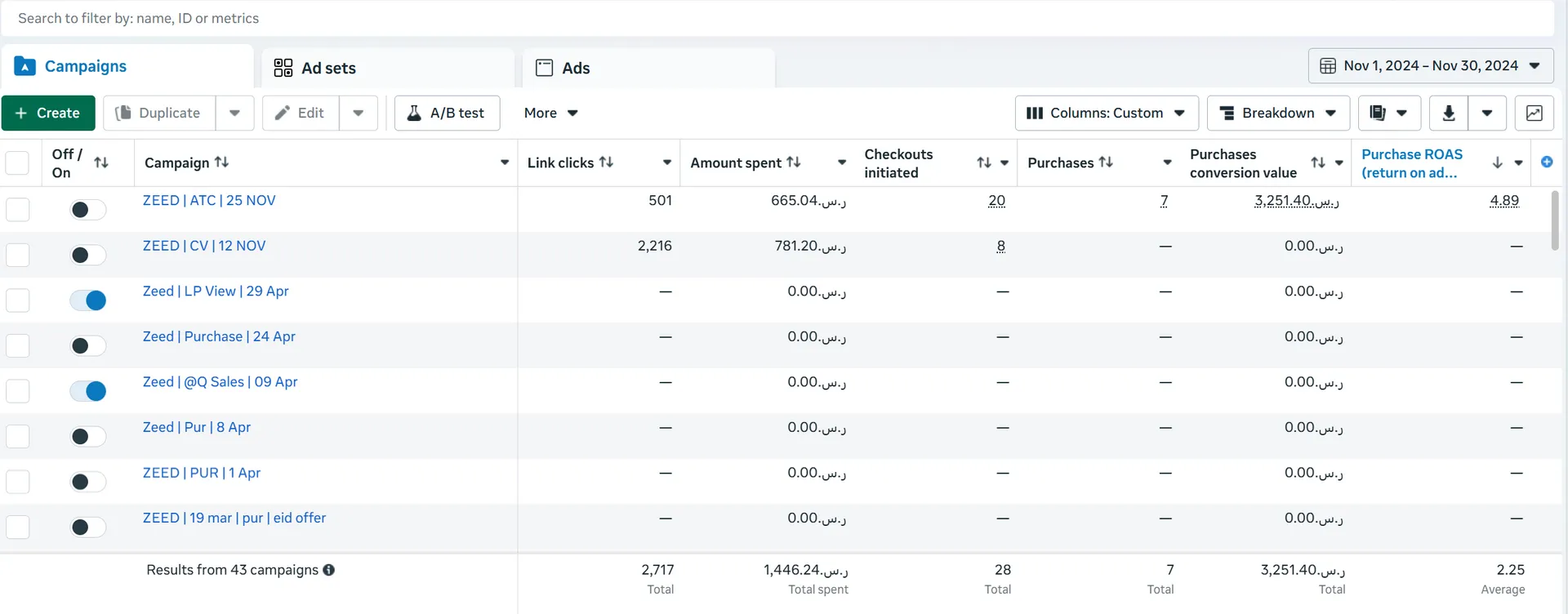This screenshot has height=614, width=1568.
Task: Click the vertical table scrollbar
Action: click(x=1554, y=220)
